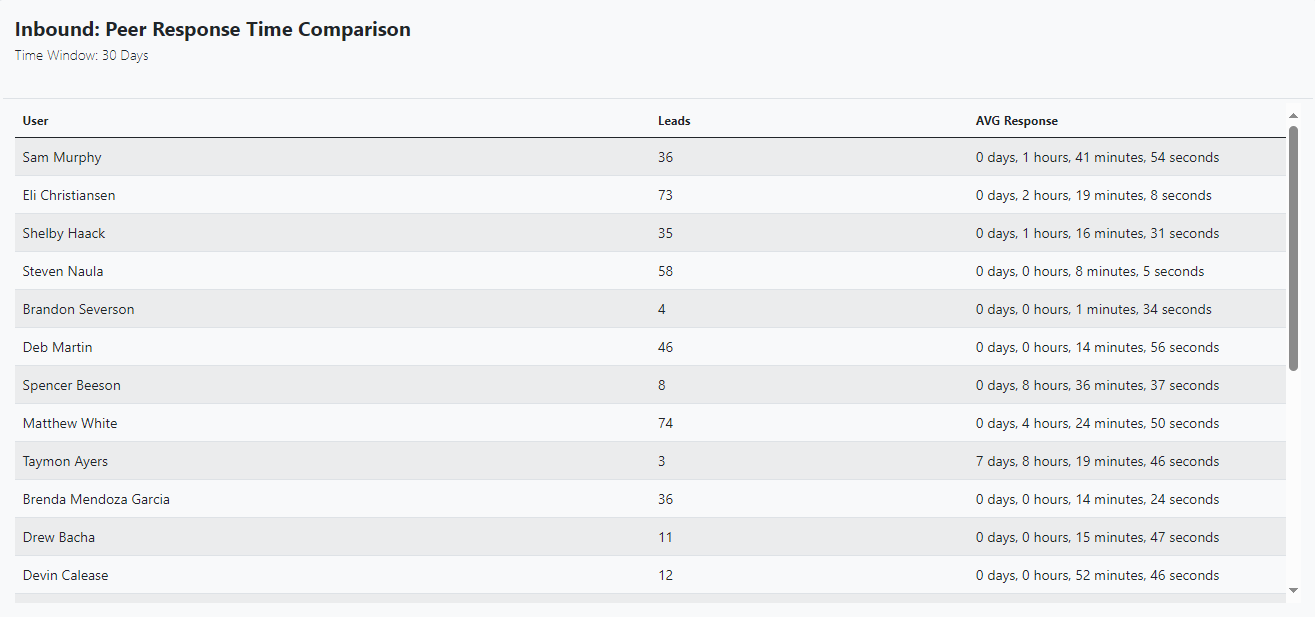
Task: Click the scrollbar up arrow
Action: tap(1293, 117)
